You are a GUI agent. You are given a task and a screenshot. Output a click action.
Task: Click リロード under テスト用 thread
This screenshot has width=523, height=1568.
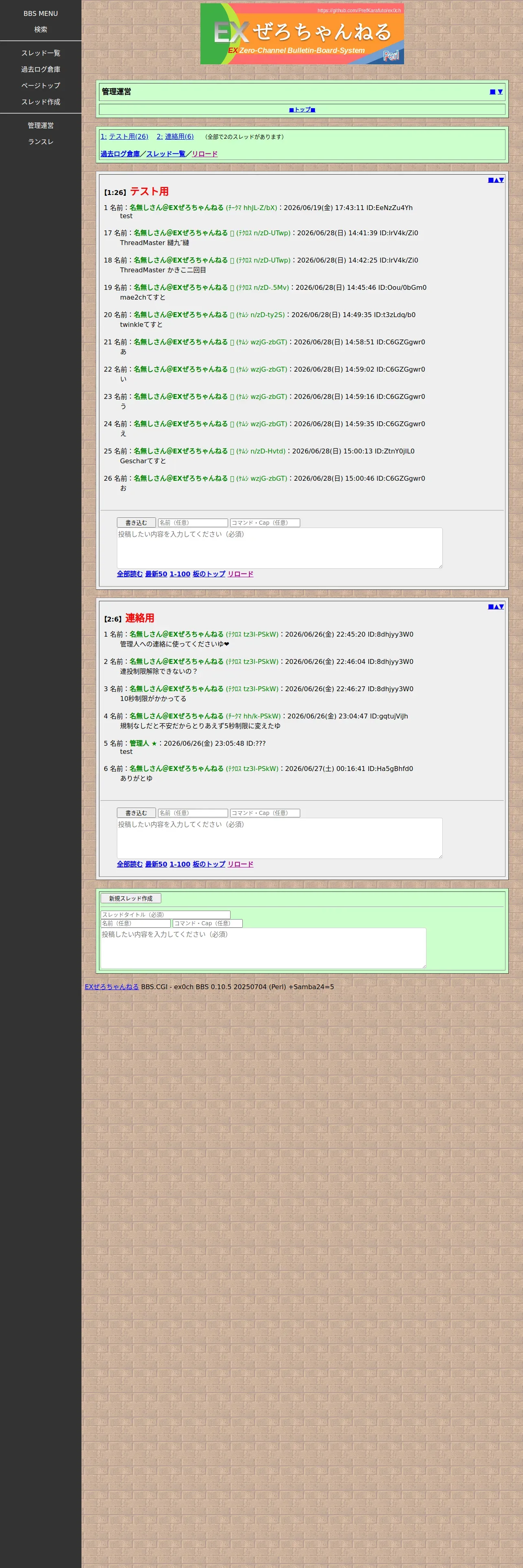240,574
